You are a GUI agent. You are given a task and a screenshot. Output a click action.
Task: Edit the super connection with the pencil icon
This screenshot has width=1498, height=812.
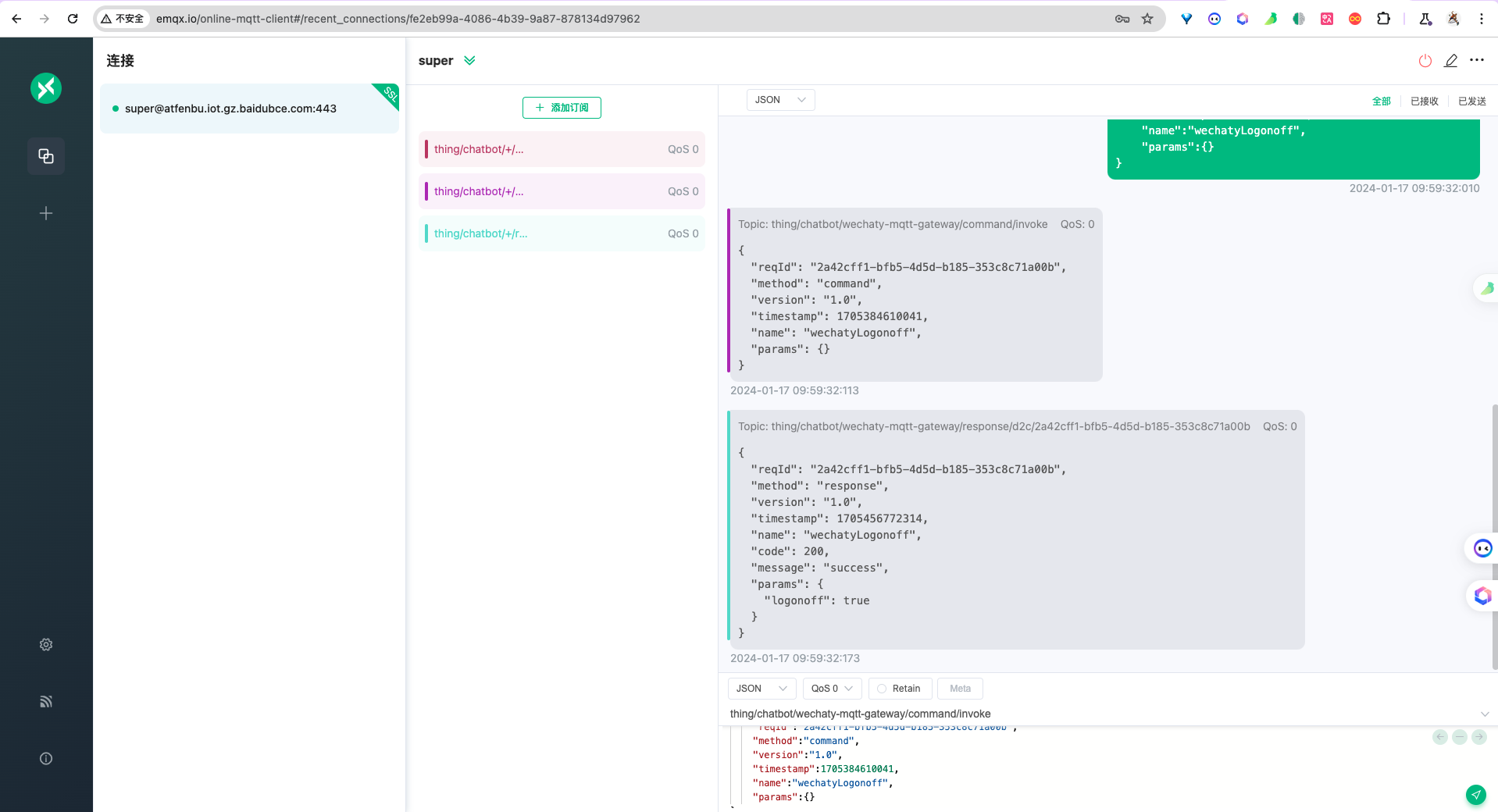pos(1450,61)
